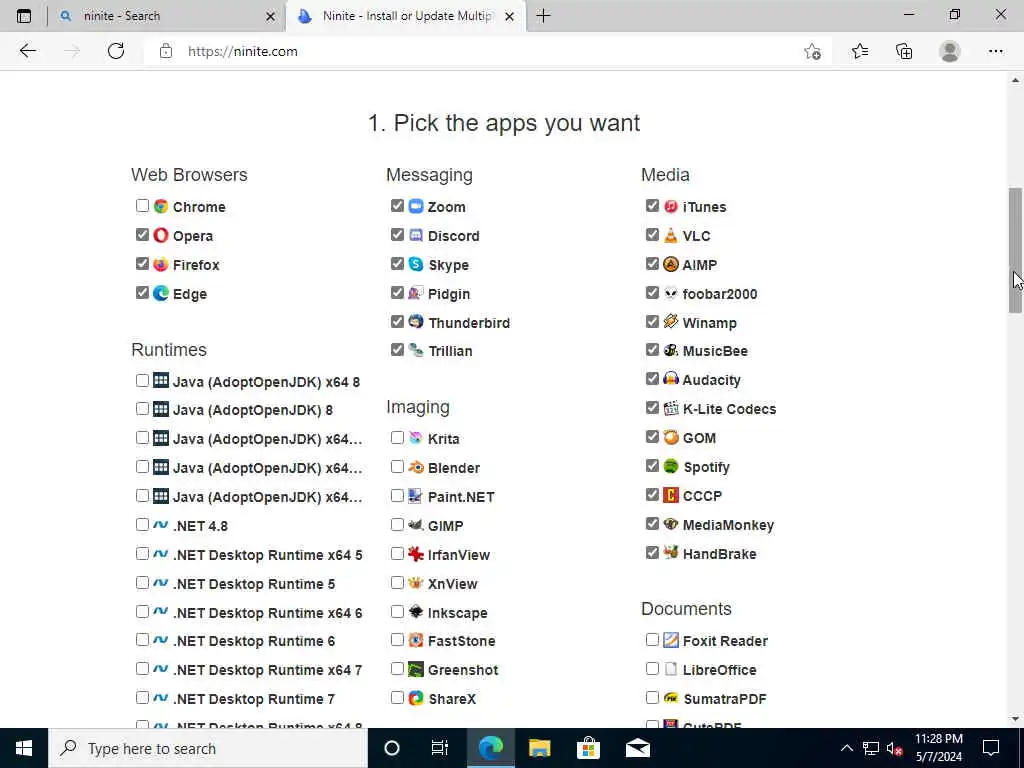Screen dimensions: 1024x768
Task: Close the ninite - Search tab
Action: (270, 17)
